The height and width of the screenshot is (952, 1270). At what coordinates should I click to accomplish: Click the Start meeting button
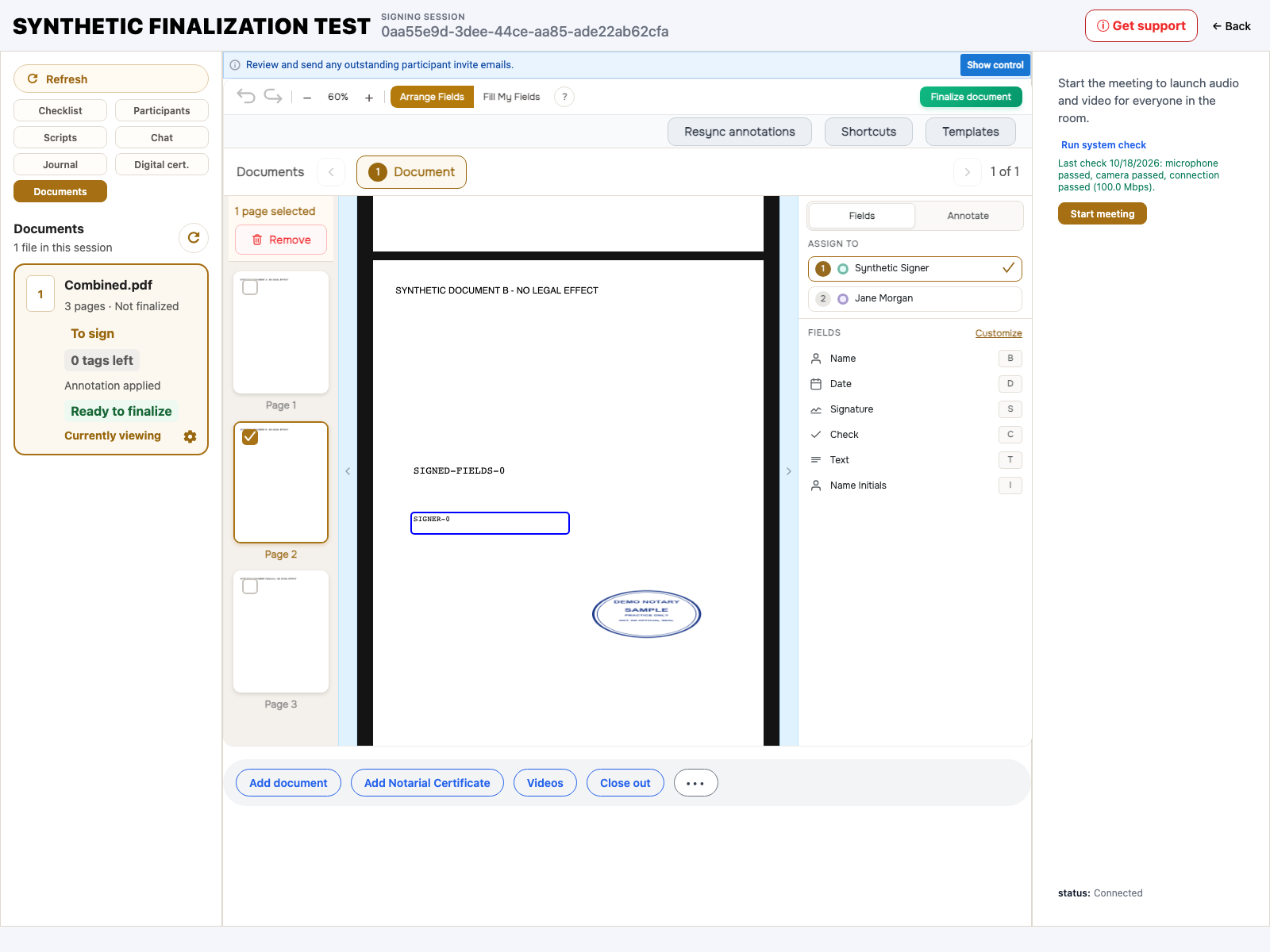pyautogui.click(x=1102, y=213)
